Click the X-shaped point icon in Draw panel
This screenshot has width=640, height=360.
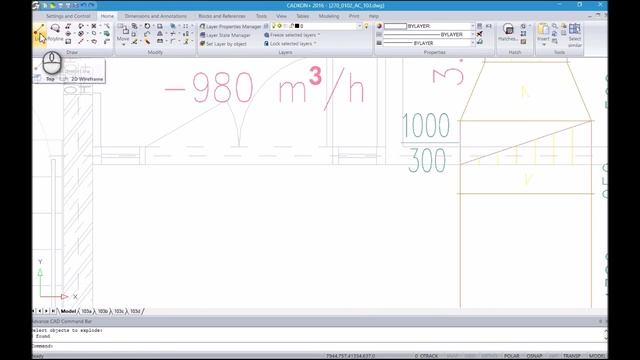(x=93, y=26)
